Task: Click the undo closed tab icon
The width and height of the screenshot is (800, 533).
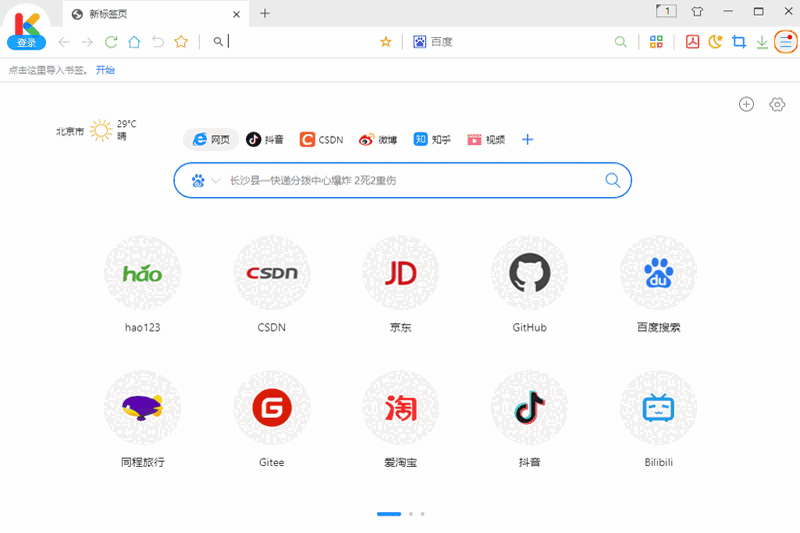Action: coord(158,42)
